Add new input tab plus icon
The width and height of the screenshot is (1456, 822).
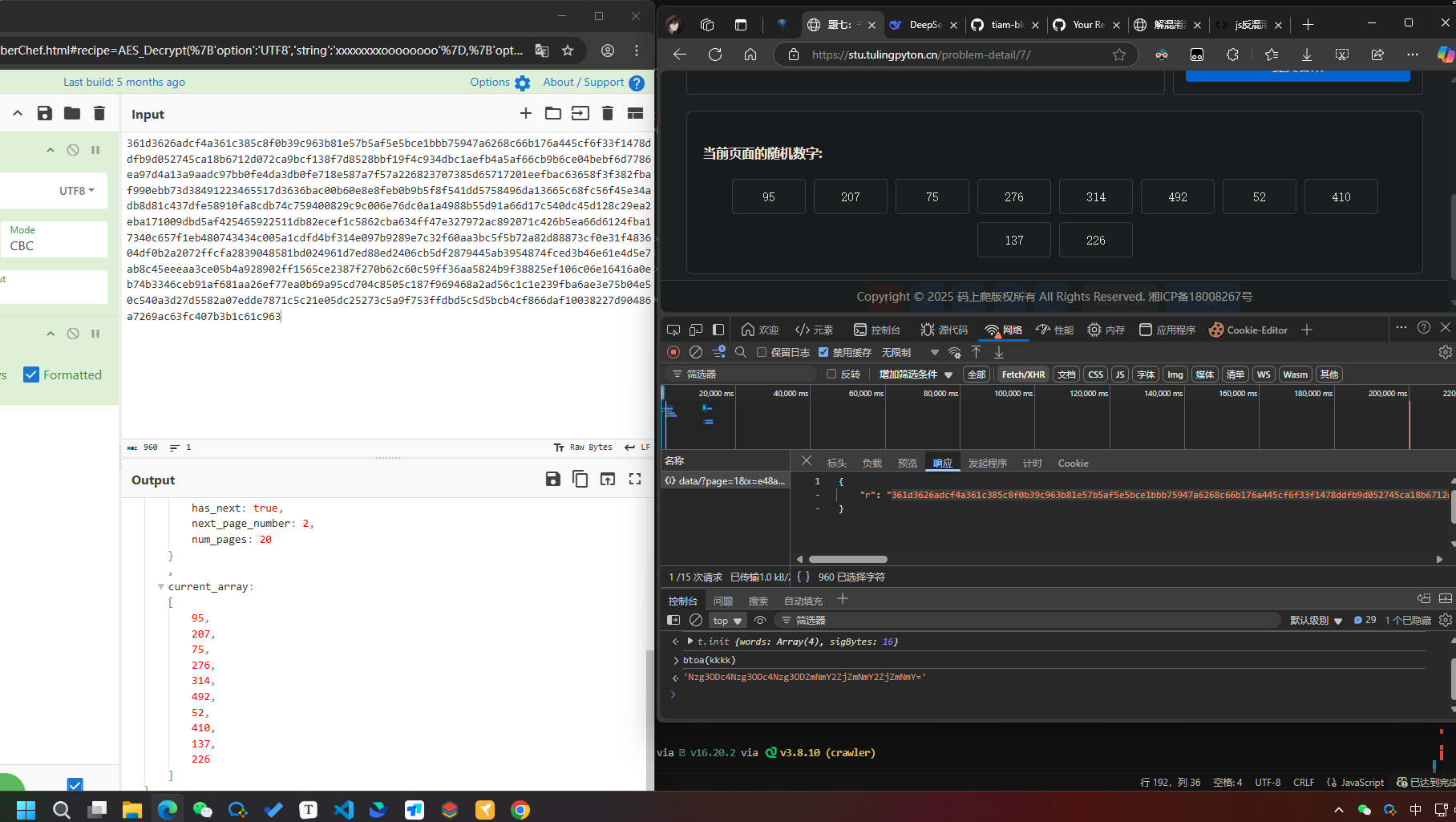526,114
